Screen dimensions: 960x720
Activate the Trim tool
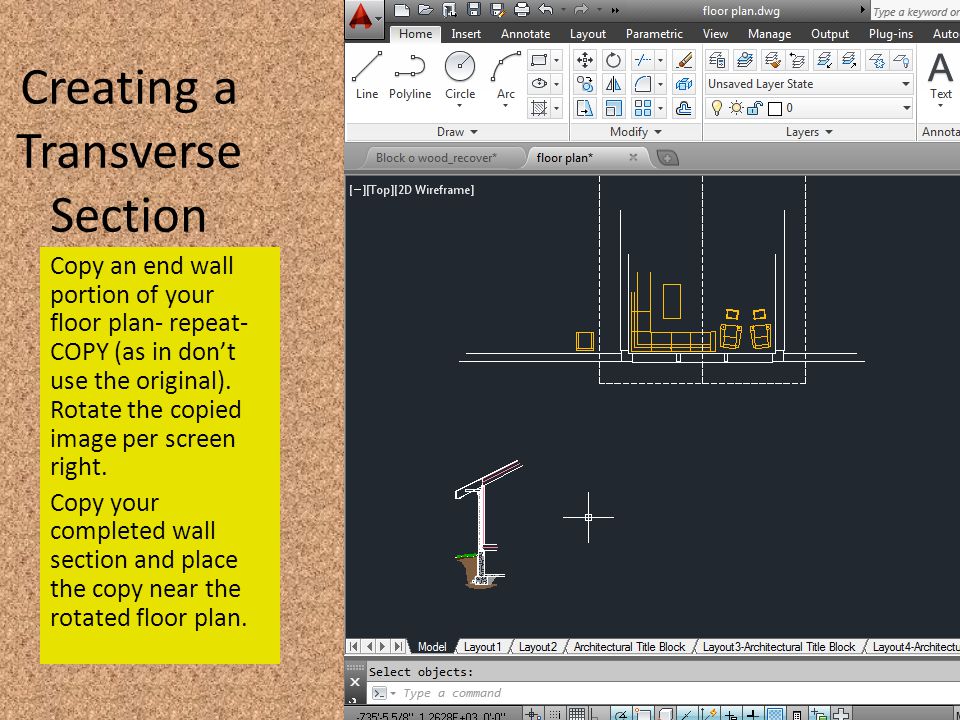click(642, 60)
